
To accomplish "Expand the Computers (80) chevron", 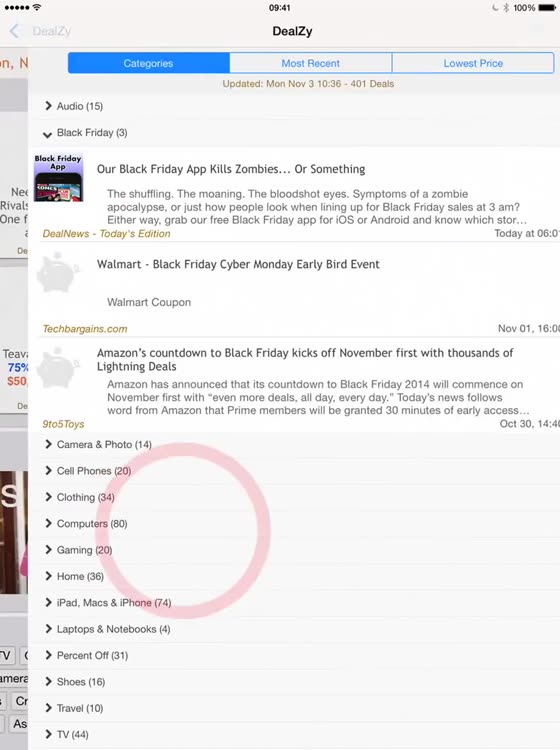I will click(x=48, y=523).
